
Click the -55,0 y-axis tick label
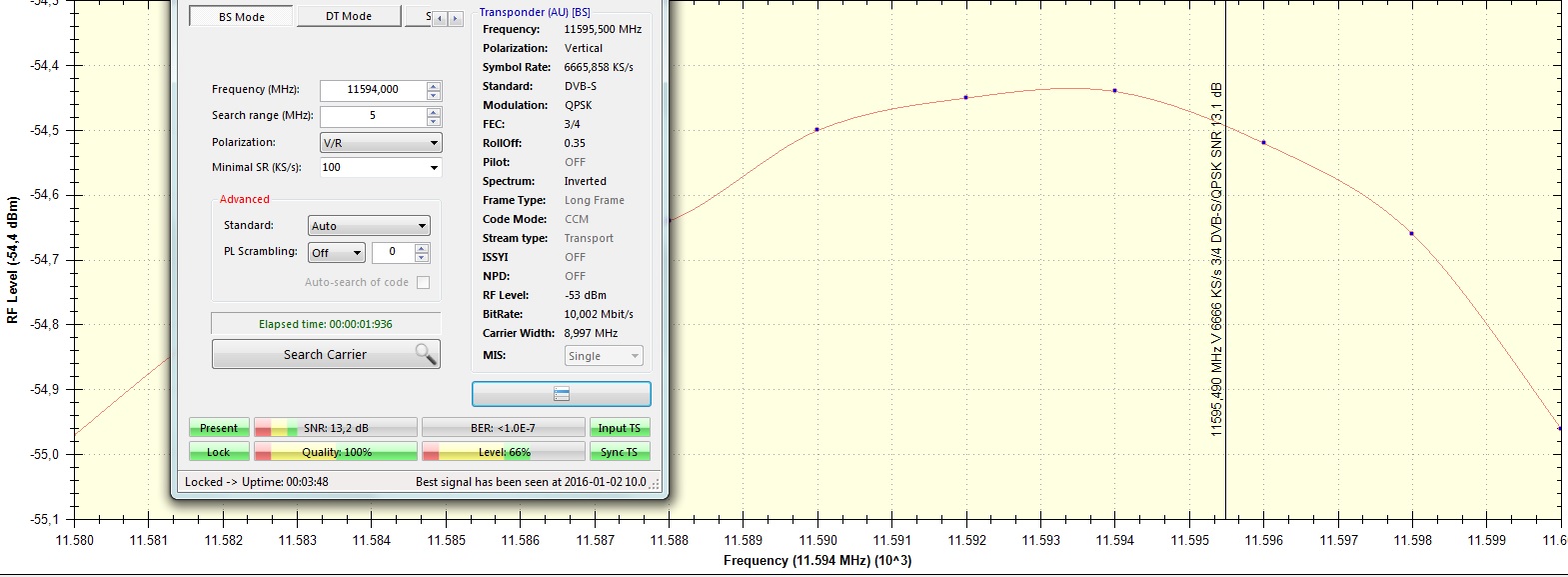(44, 454)
